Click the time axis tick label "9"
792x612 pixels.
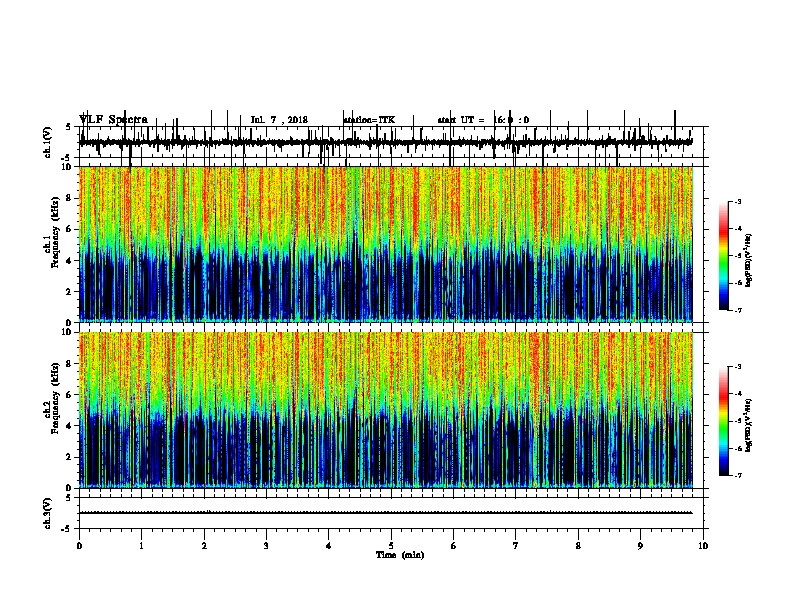click(640, 546)
